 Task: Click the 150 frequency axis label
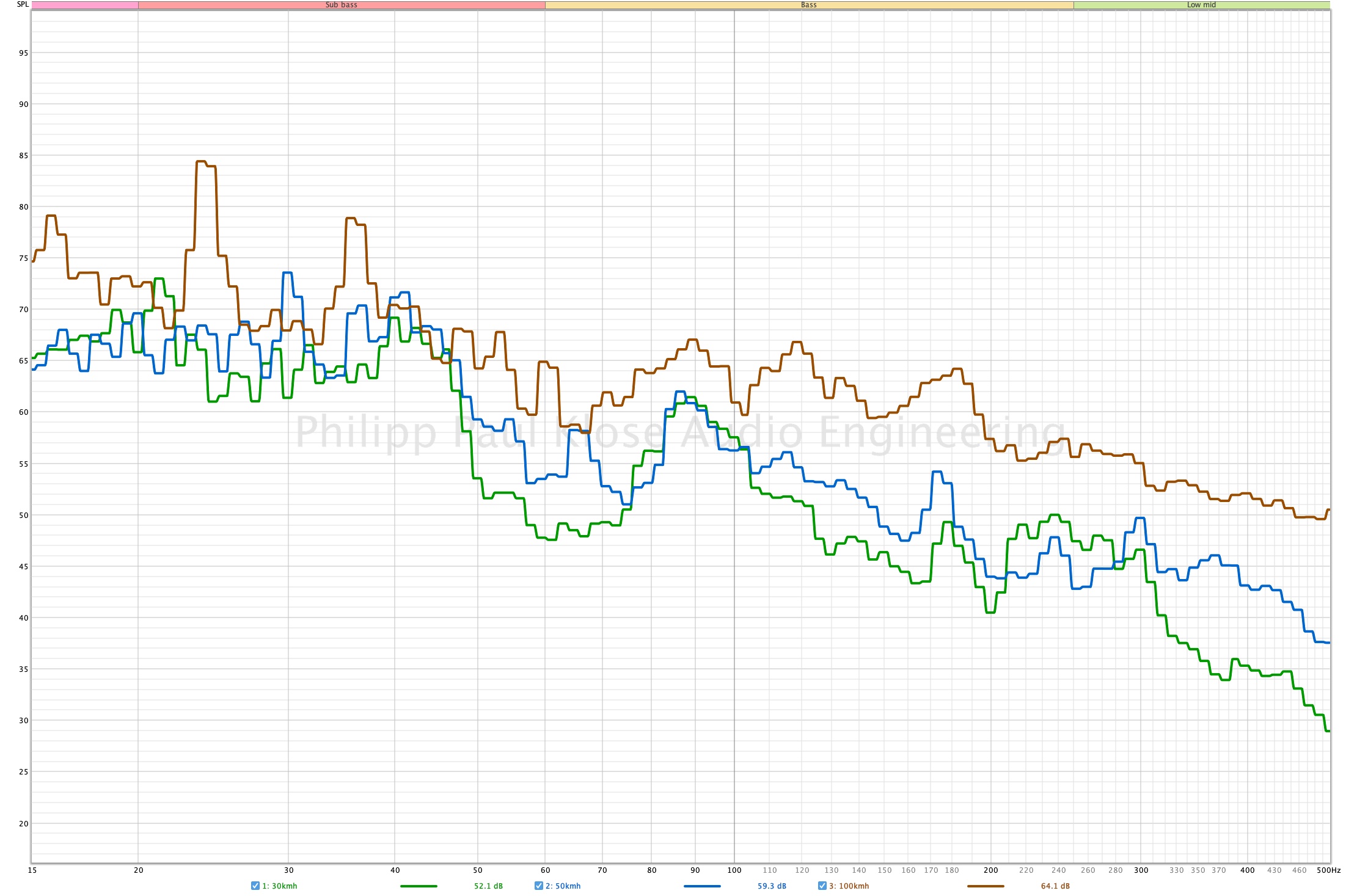884,870
